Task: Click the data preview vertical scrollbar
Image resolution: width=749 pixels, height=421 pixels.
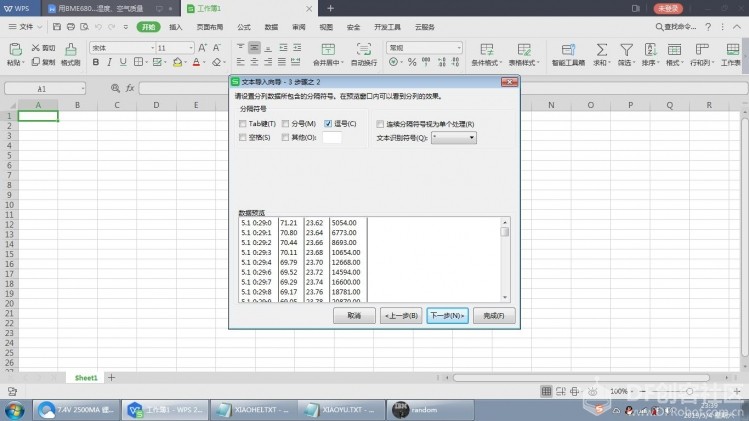Action: click(x=504, y=259)
